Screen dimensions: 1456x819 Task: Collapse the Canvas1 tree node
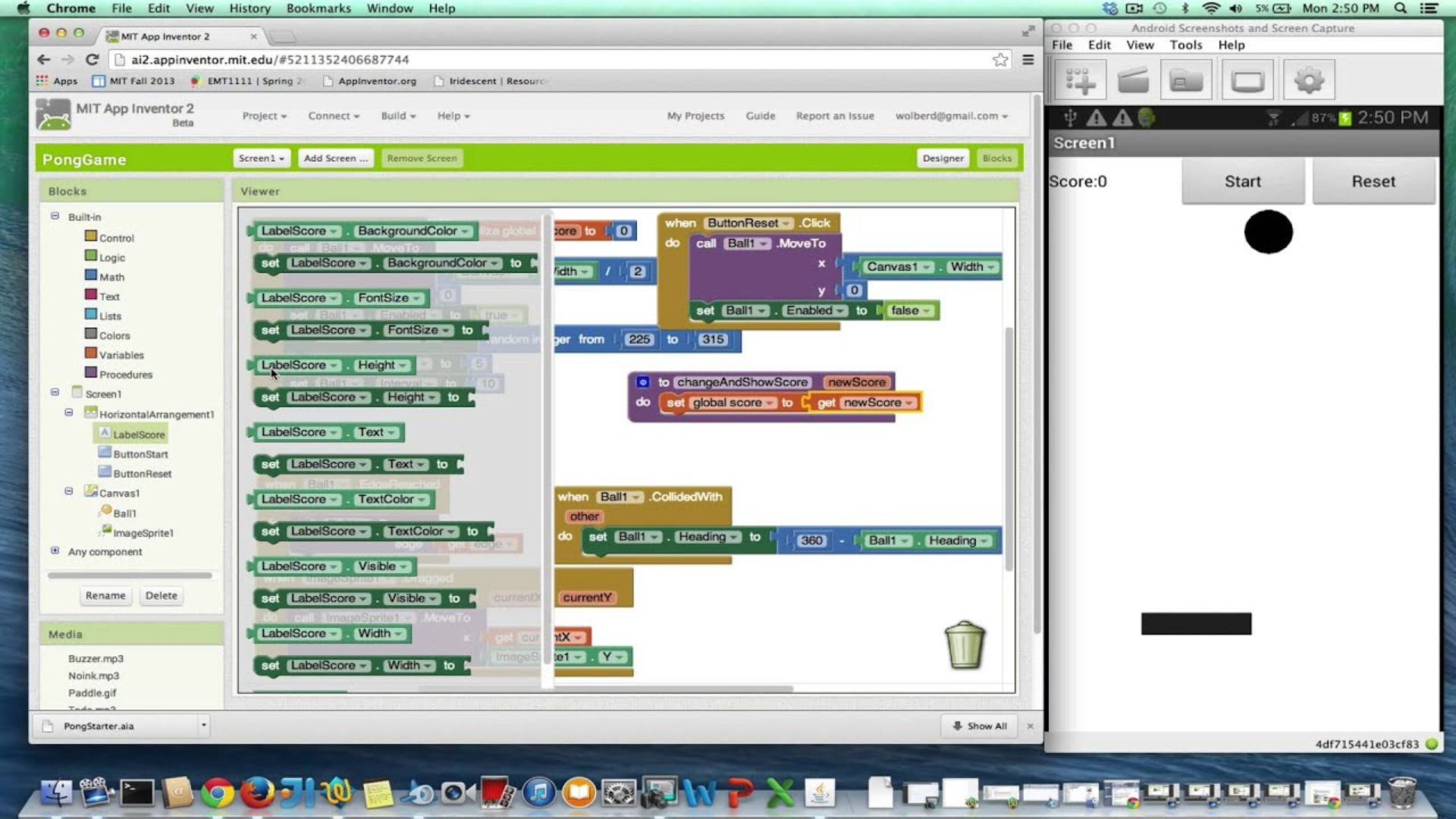tap(68, 491)
